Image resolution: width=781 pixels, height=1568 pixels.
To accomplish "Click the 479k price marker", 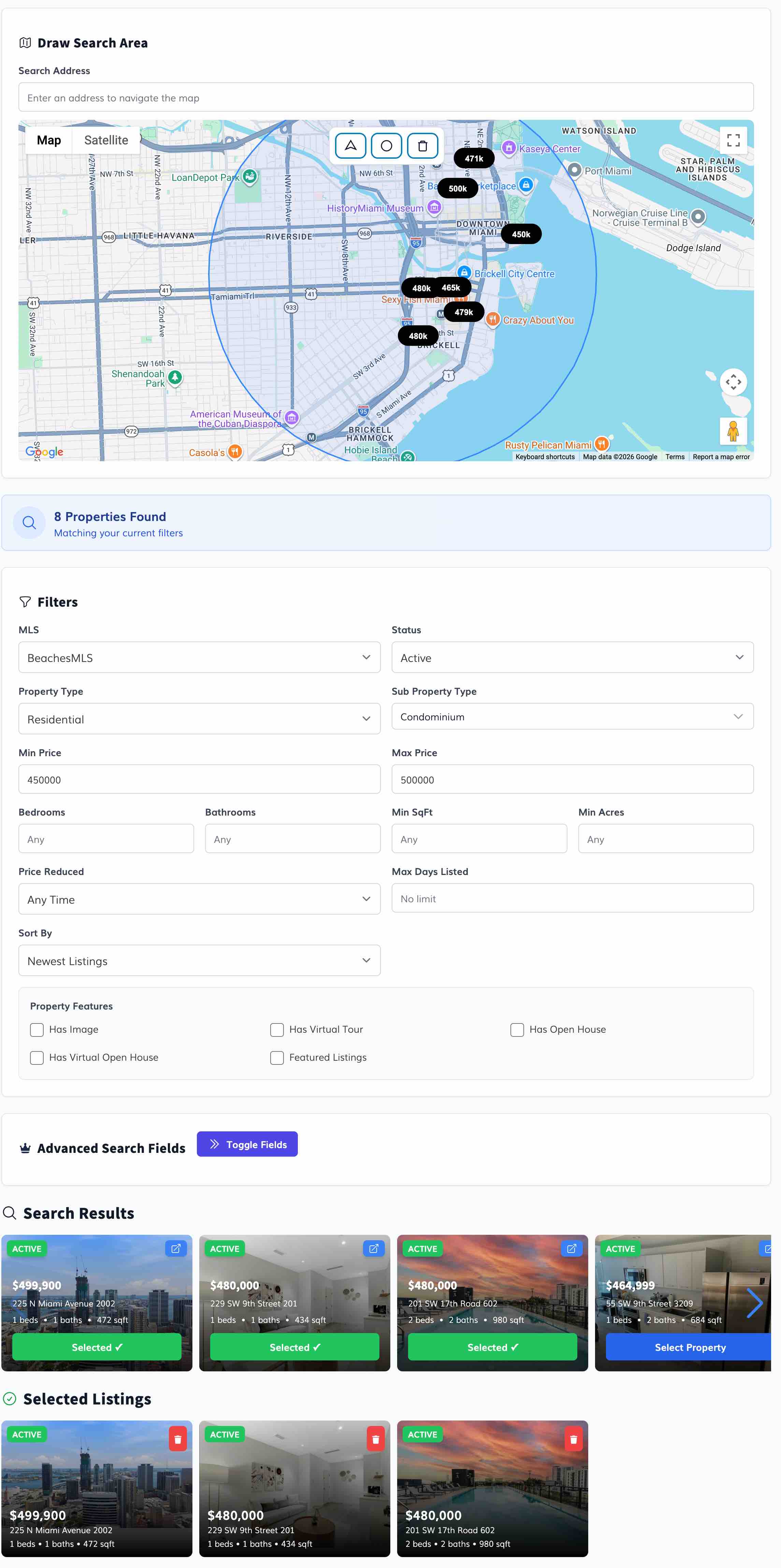I will click(463, 312).
